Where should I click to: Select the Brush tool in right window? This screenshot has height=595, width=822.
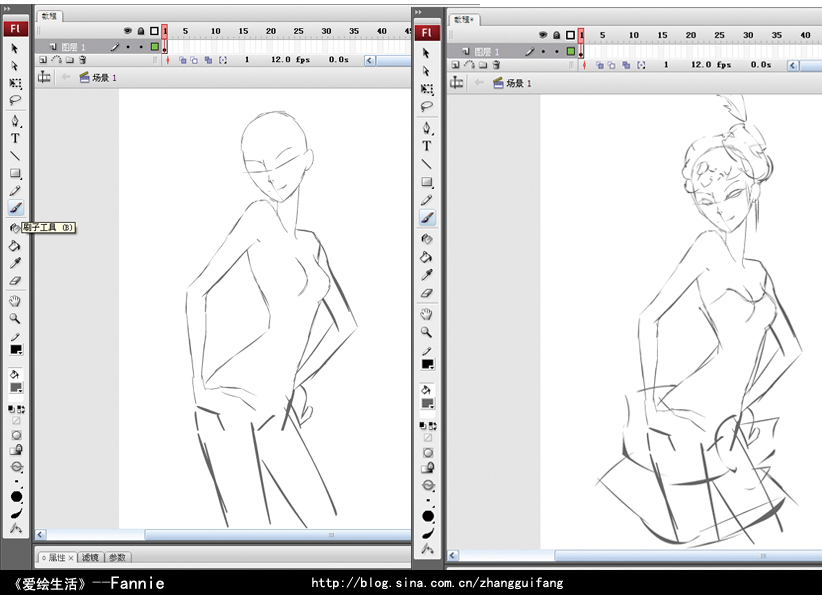[427, 218]
